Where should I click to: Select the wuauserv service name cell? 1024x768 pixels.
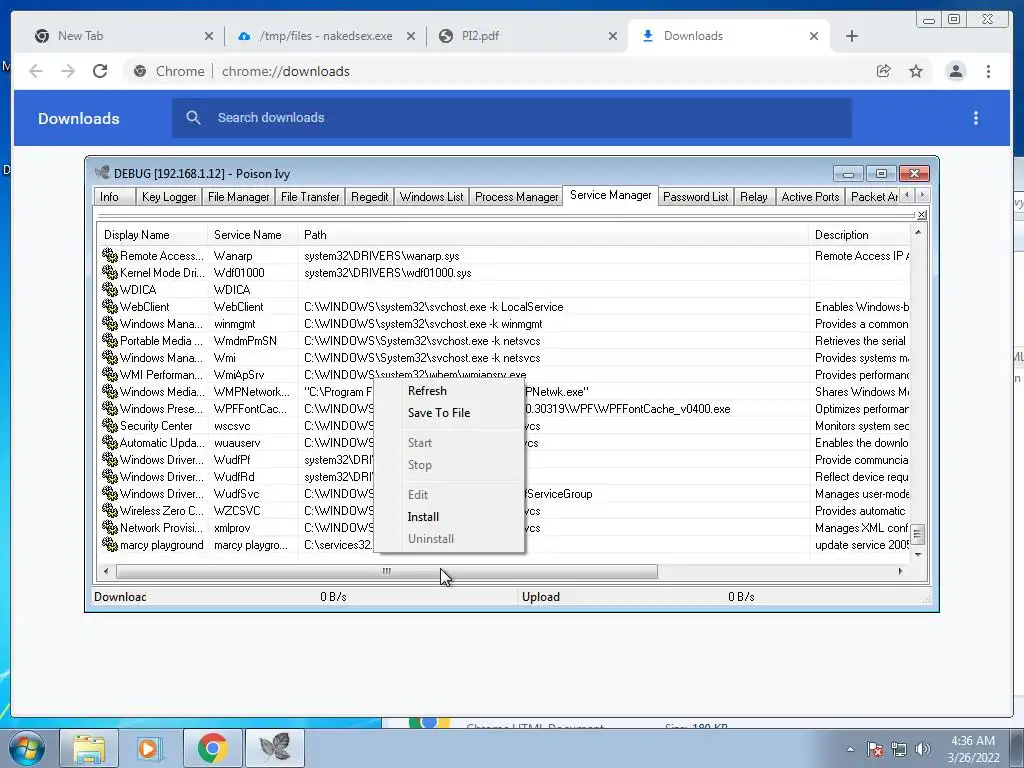[237, 443]
